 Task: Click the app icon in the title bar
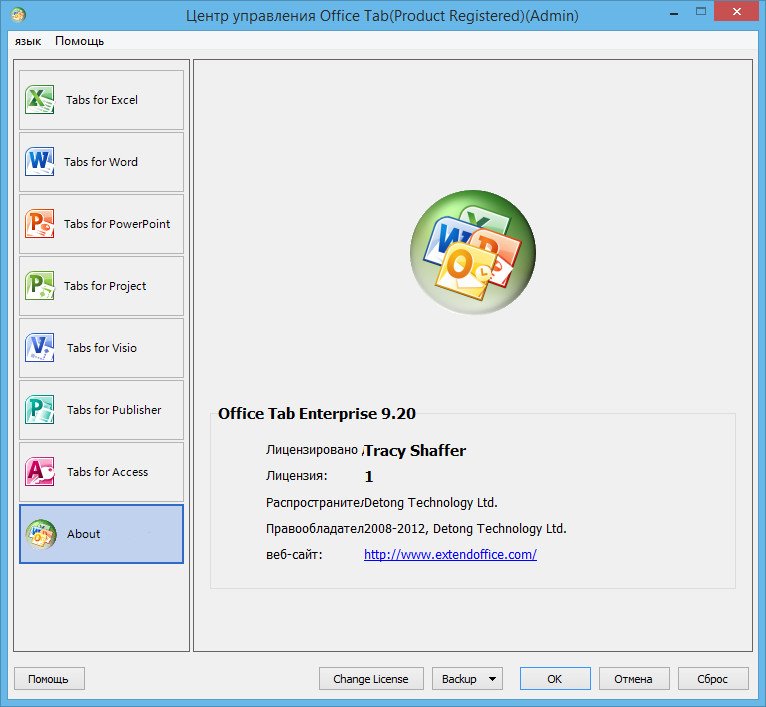tap(18, 15)
